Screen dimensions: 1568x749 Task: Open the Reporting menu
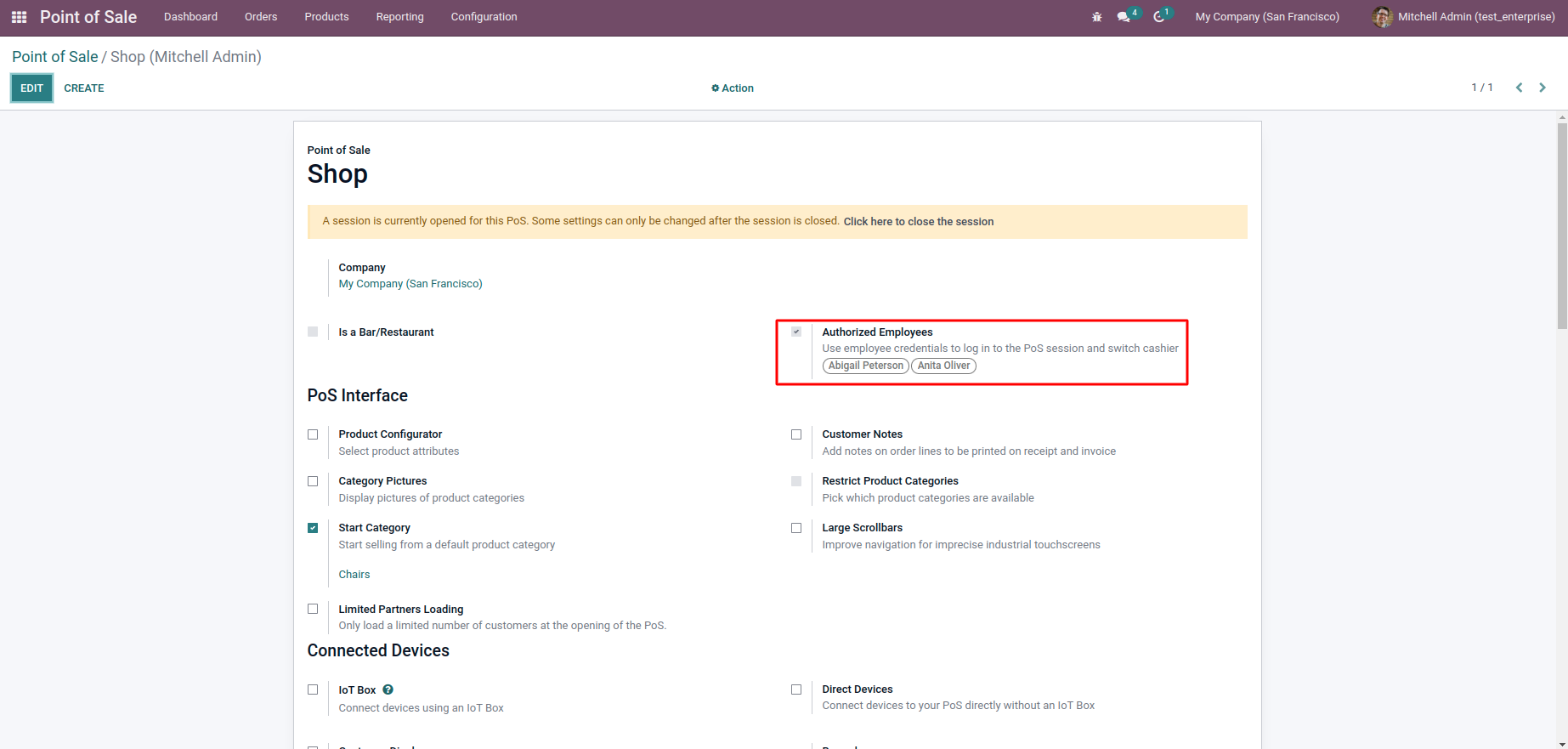tap(399, 17)
